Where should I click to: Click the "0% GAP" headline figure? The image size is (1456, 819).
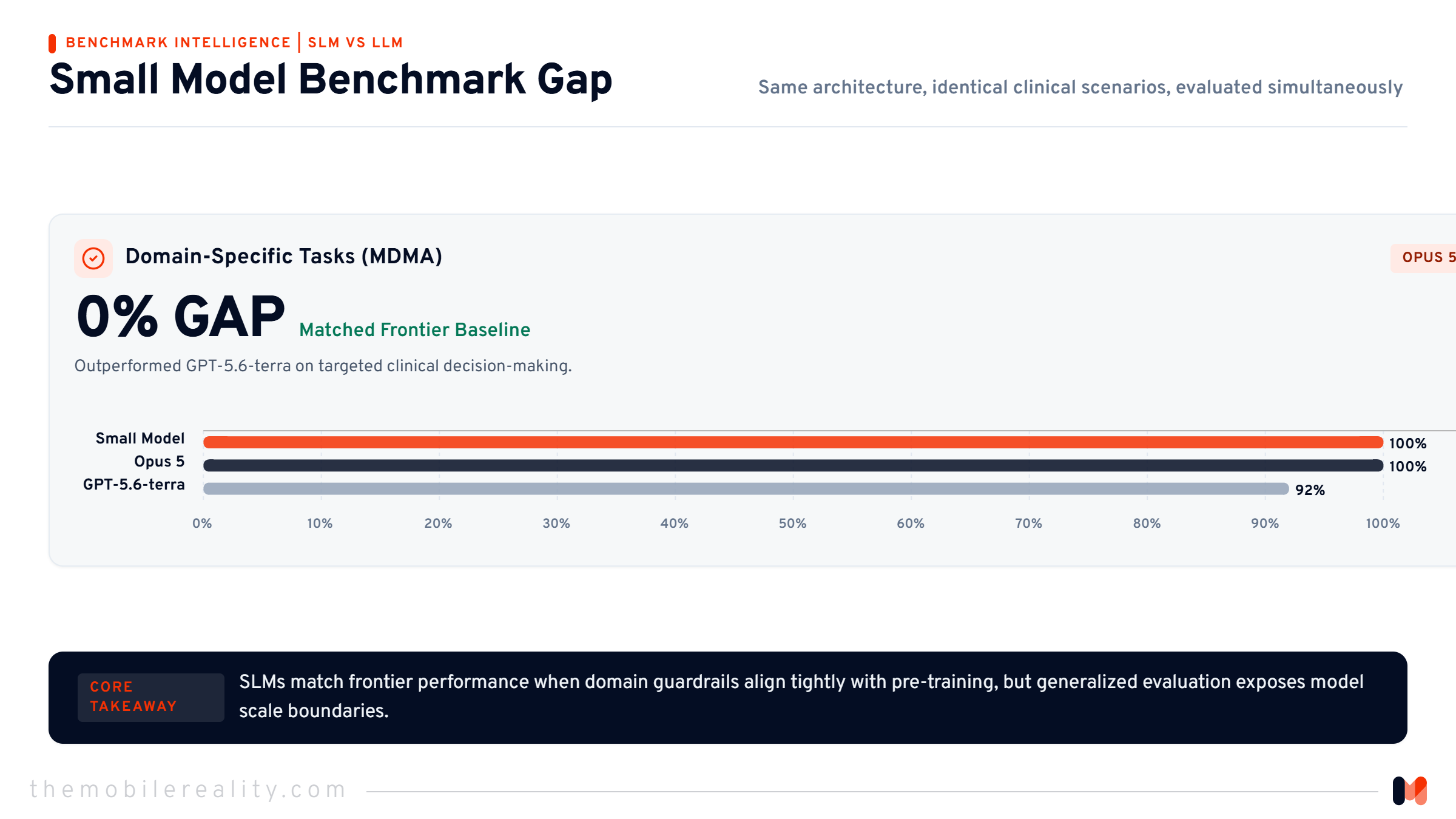pyautogui.click(x=180, y=317)
